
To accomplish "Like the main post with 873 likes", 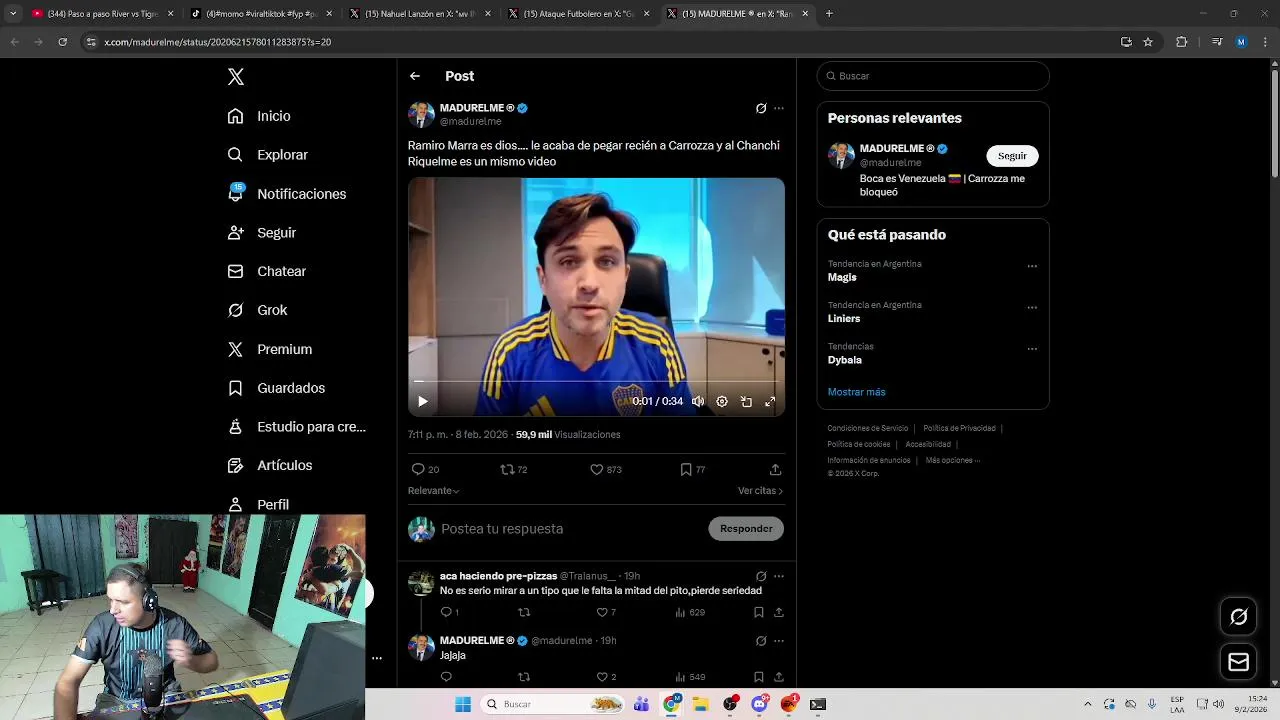I will pos(605,469).
